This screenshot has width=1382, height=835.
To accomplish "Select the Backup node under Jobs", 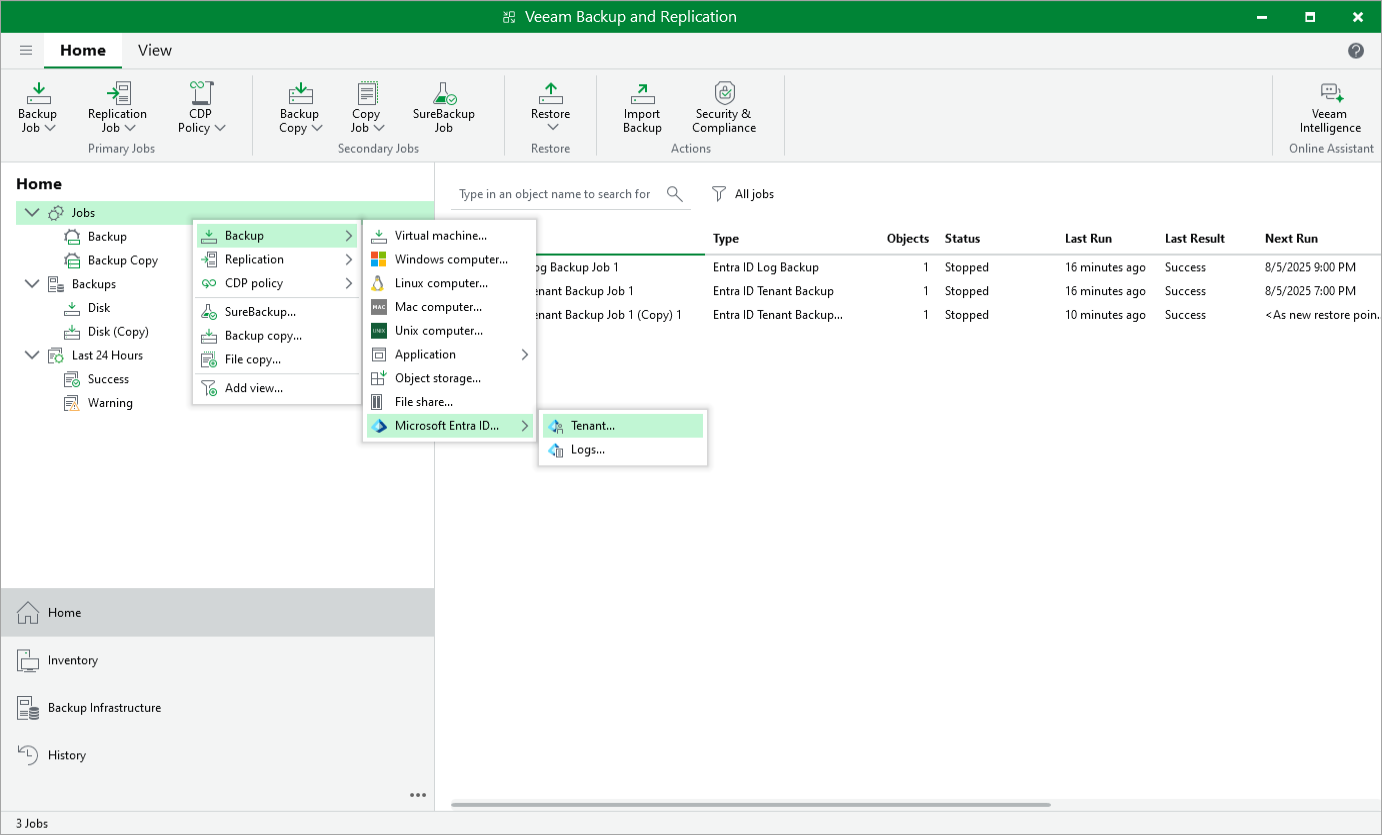I will point(107,237).
